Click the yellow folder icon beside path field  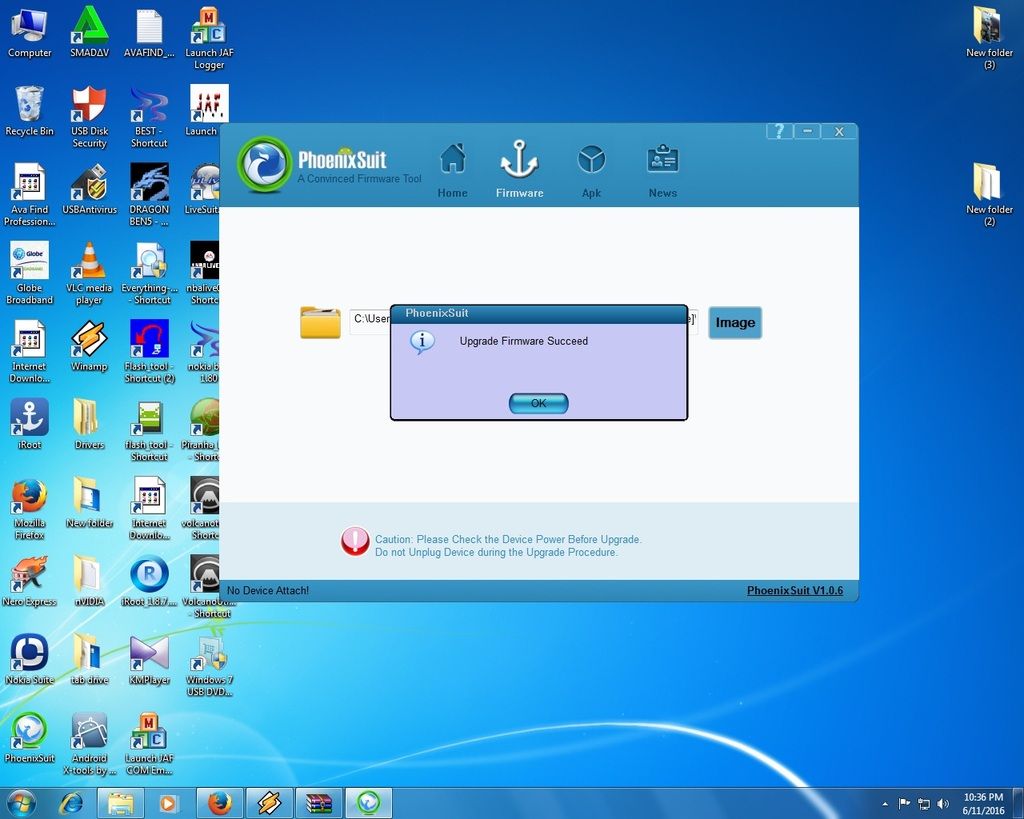click(x=320, y=322)
